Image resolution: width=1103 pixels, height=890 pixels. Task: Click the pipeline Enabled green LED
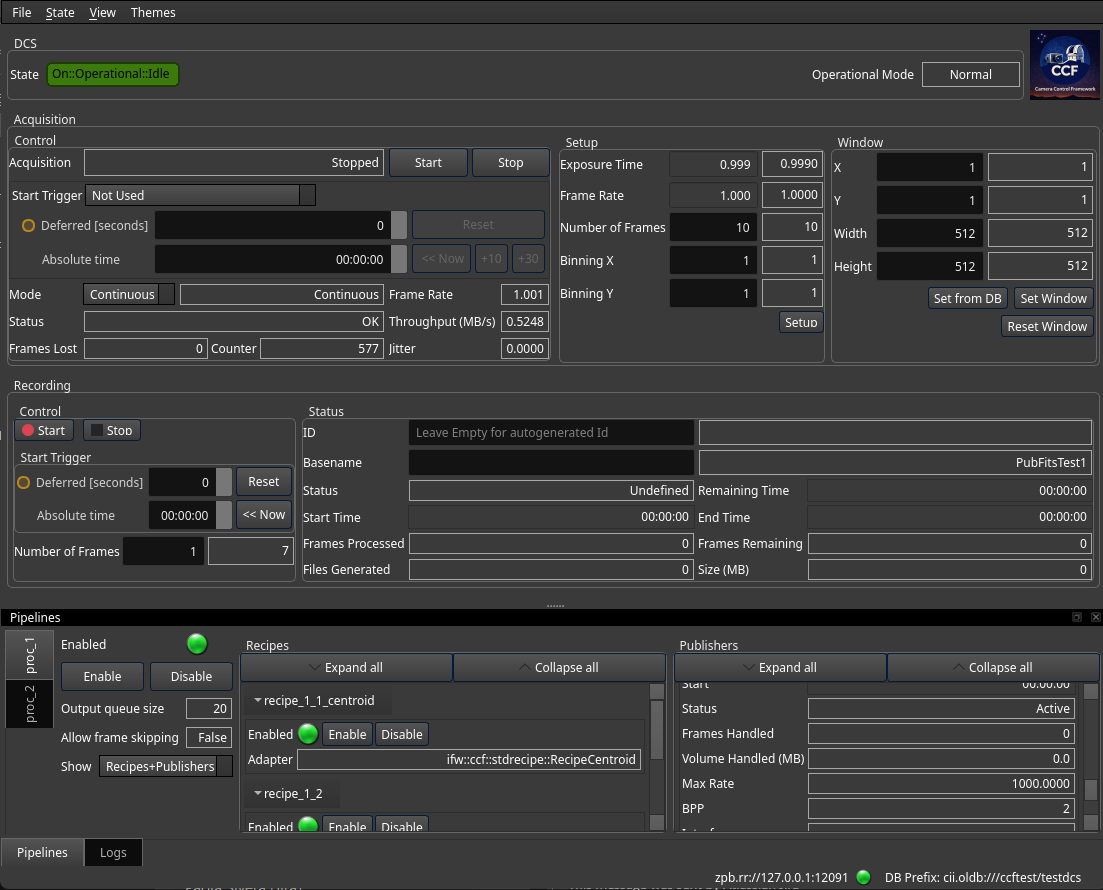coord(197,644)
